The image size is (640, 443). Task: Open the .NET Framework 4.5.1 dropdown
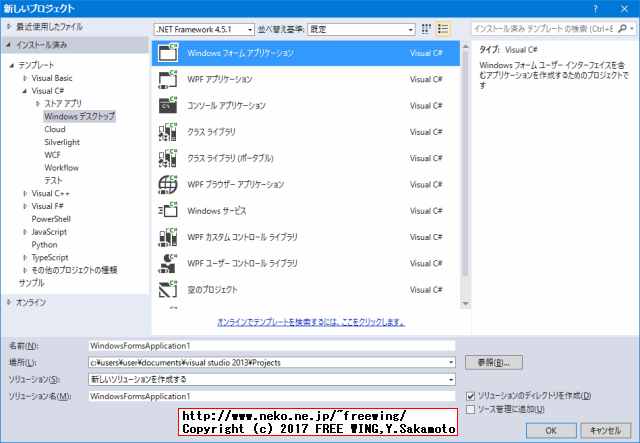204,29
